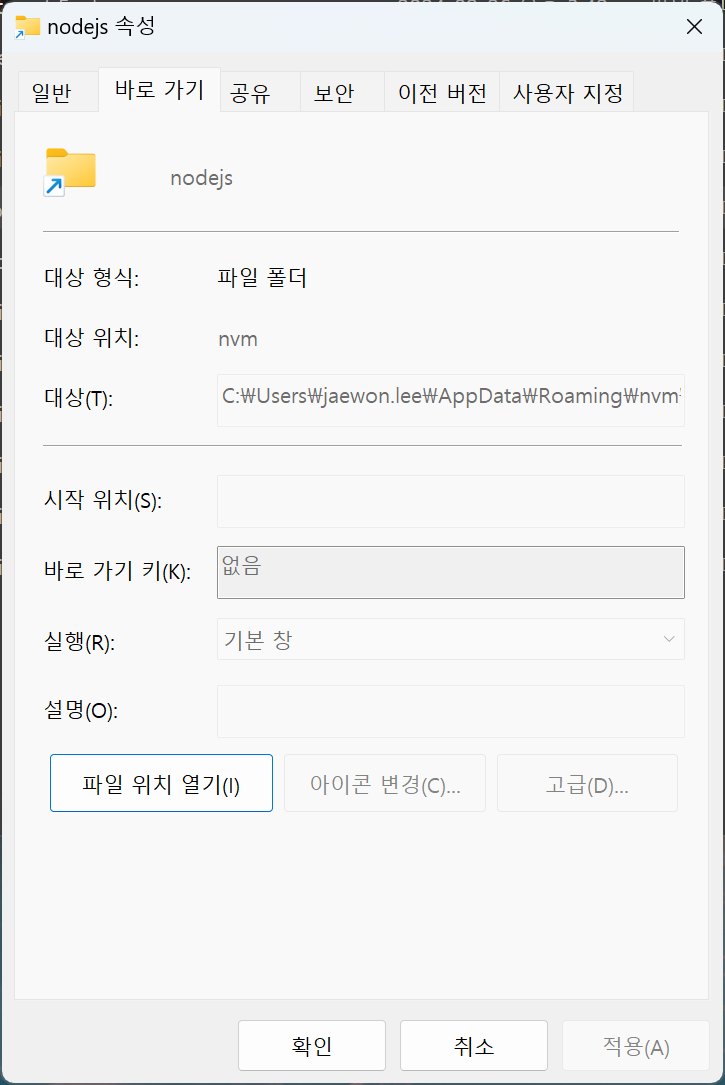
Task: Switch to the 사용자 지정 tab
Action: (567, 93)
